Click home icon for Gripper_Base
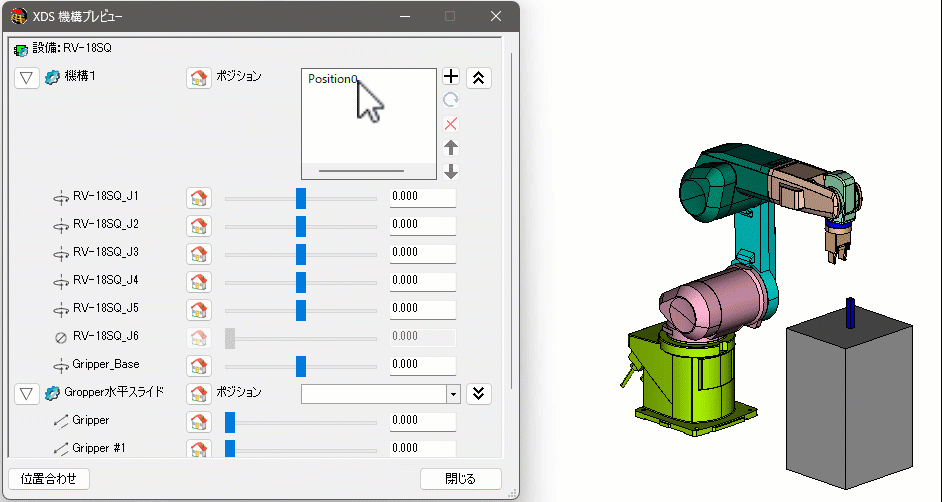 point(199,366)
